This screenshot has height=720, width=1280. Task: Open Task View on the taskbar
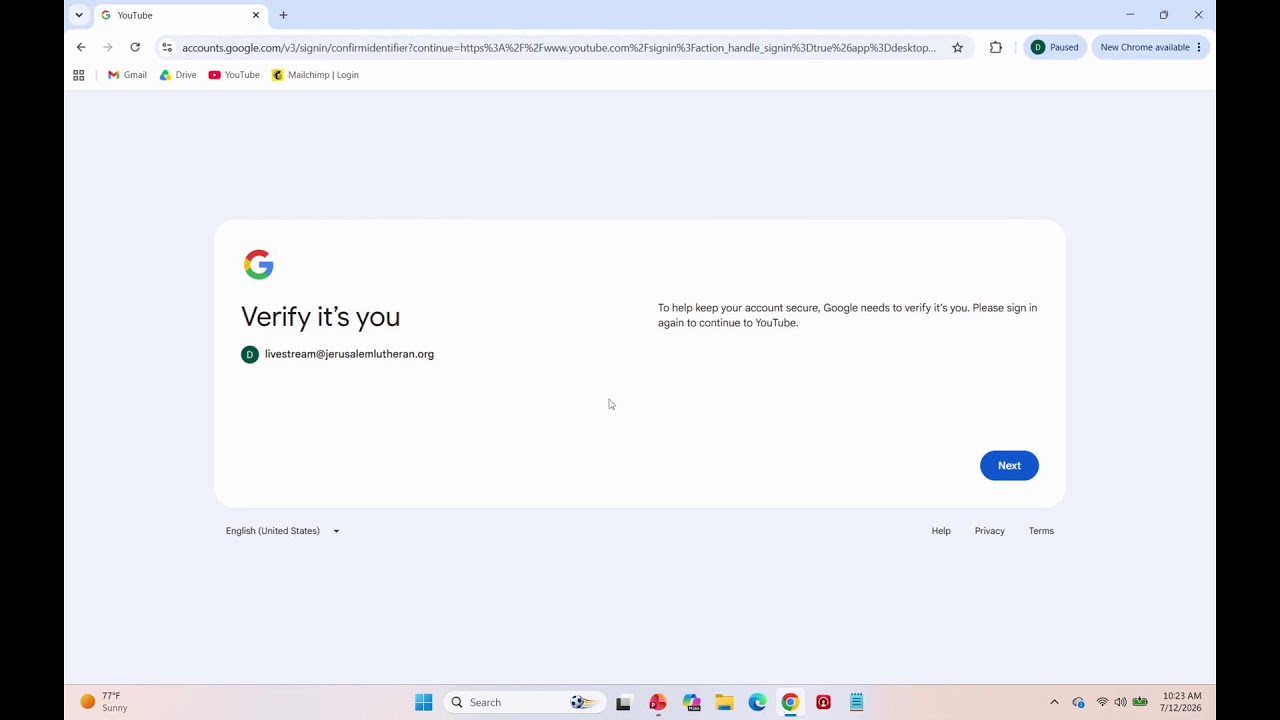[623, 702]
